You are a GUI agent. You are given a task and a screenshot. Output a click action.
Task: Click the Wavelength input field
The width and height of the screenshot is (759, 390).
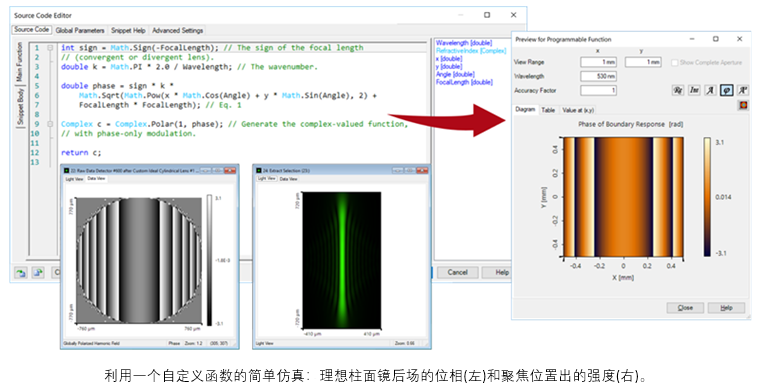tap(598, 76)
